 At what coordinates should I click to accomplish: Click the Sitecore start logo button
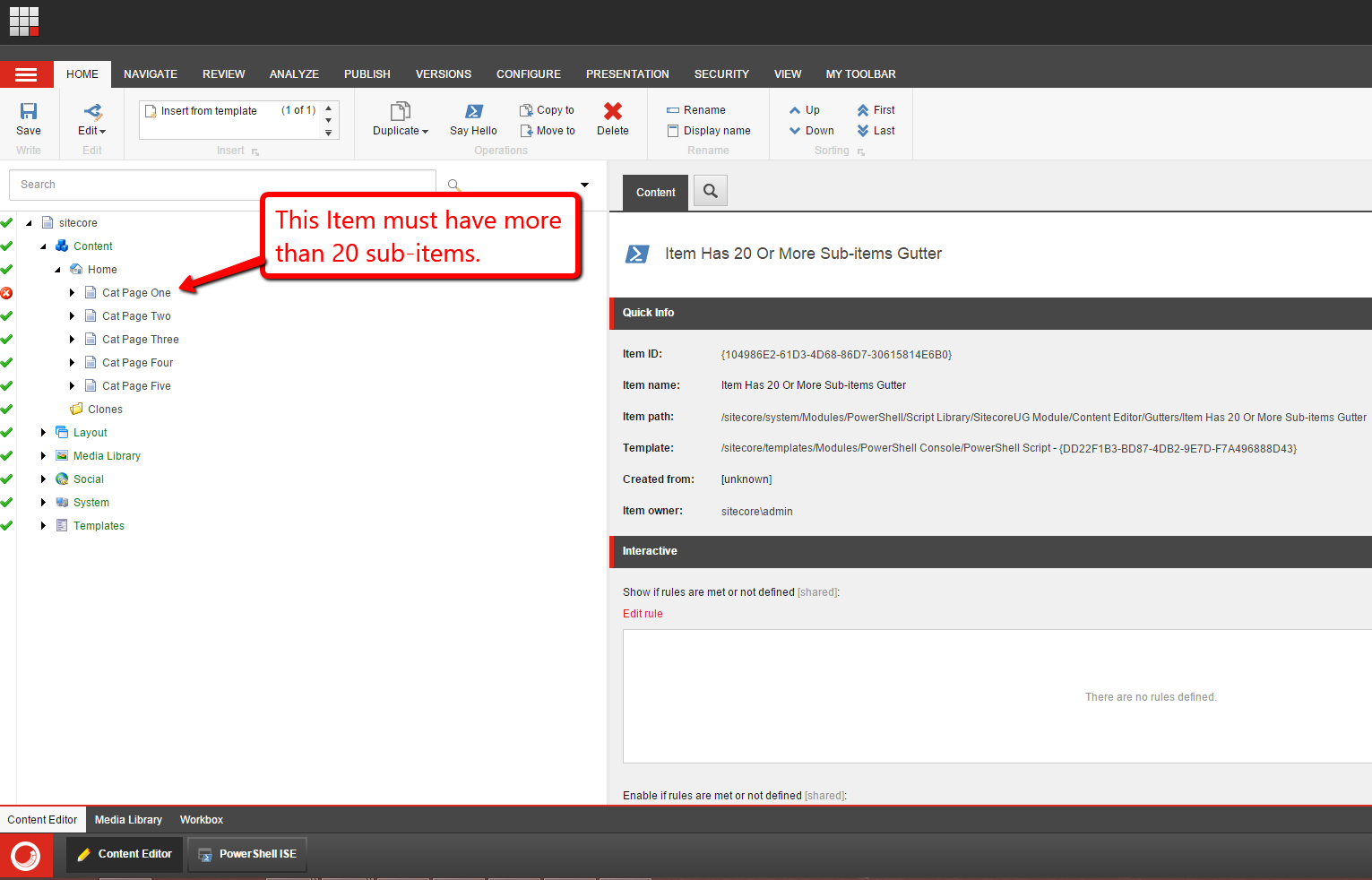coord(26,855)
